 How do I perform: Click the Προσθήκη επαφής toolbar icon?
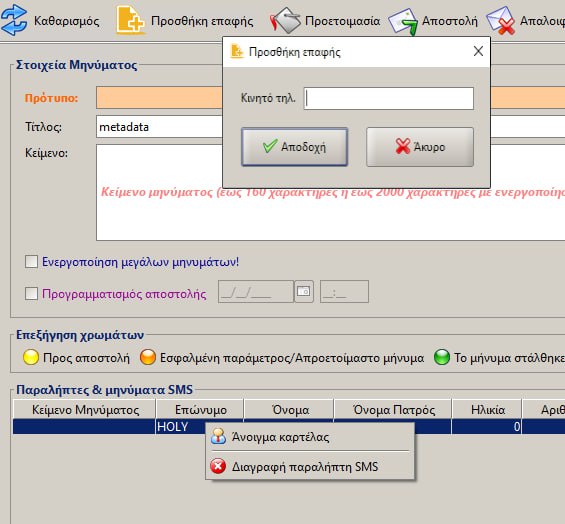(x=130, y=20)
